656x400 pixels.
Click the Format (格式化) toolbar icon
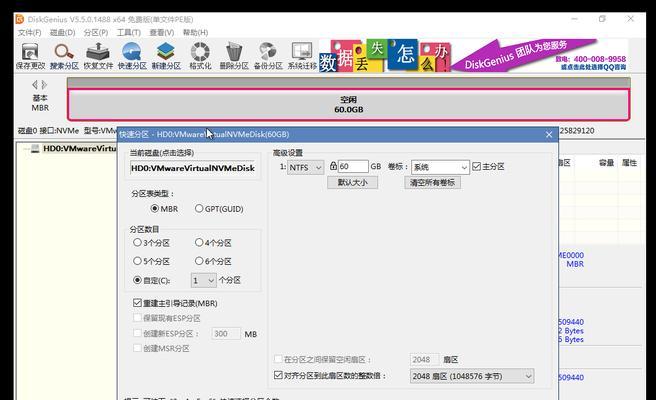coord(200,56)
